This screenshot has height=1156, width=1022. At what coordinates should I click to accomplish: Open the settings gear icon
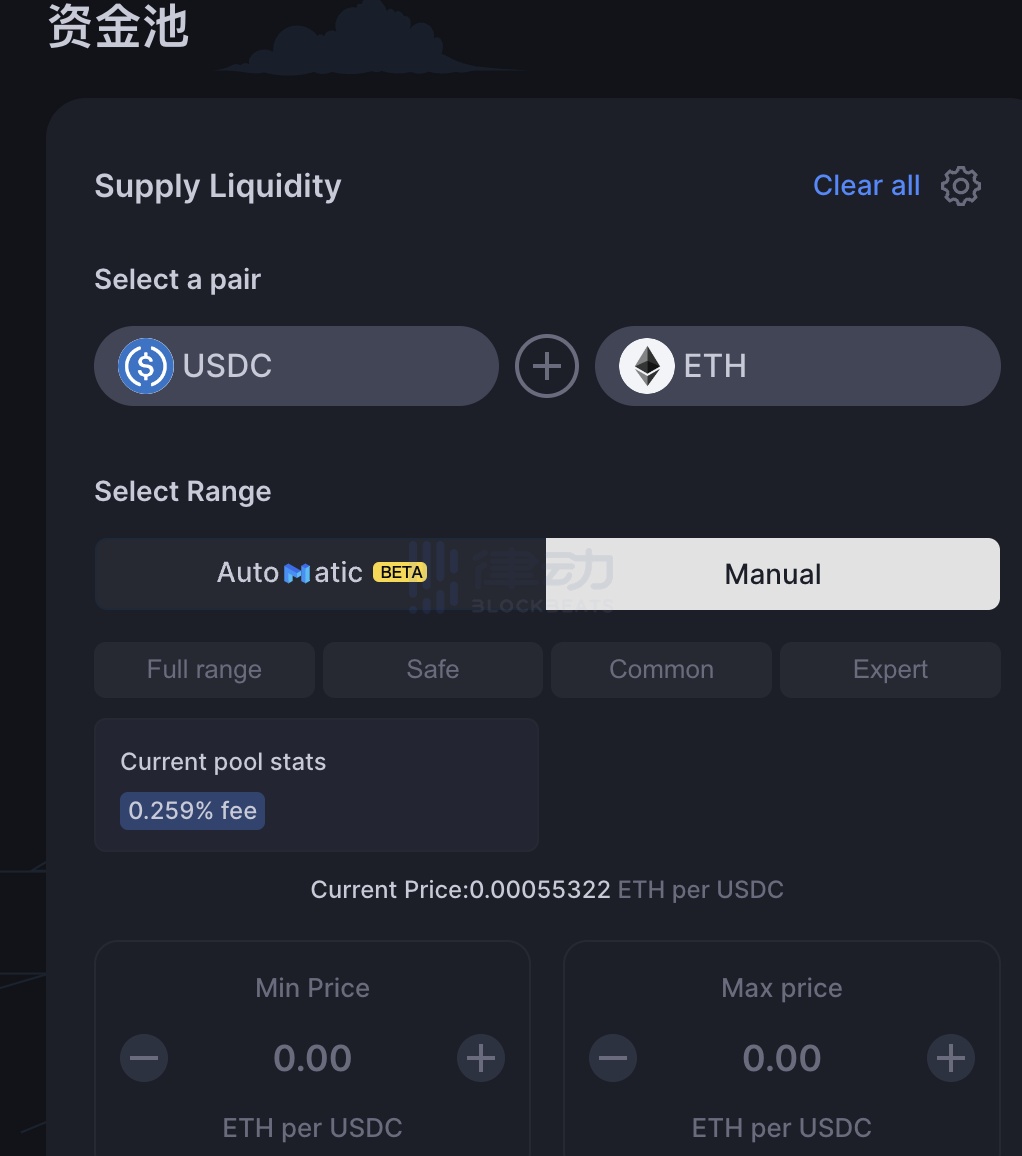[x=960, y=186]
